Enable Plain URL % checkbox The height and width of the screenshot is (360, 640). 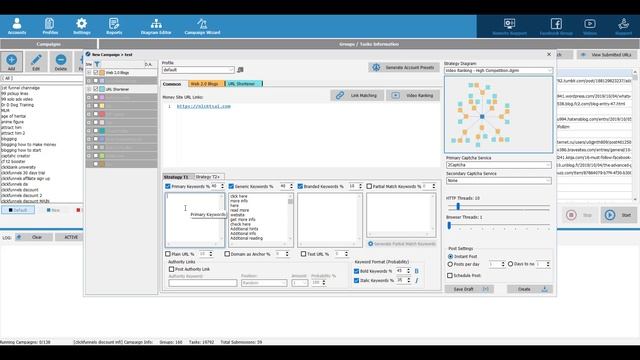(x=168, y=254)
